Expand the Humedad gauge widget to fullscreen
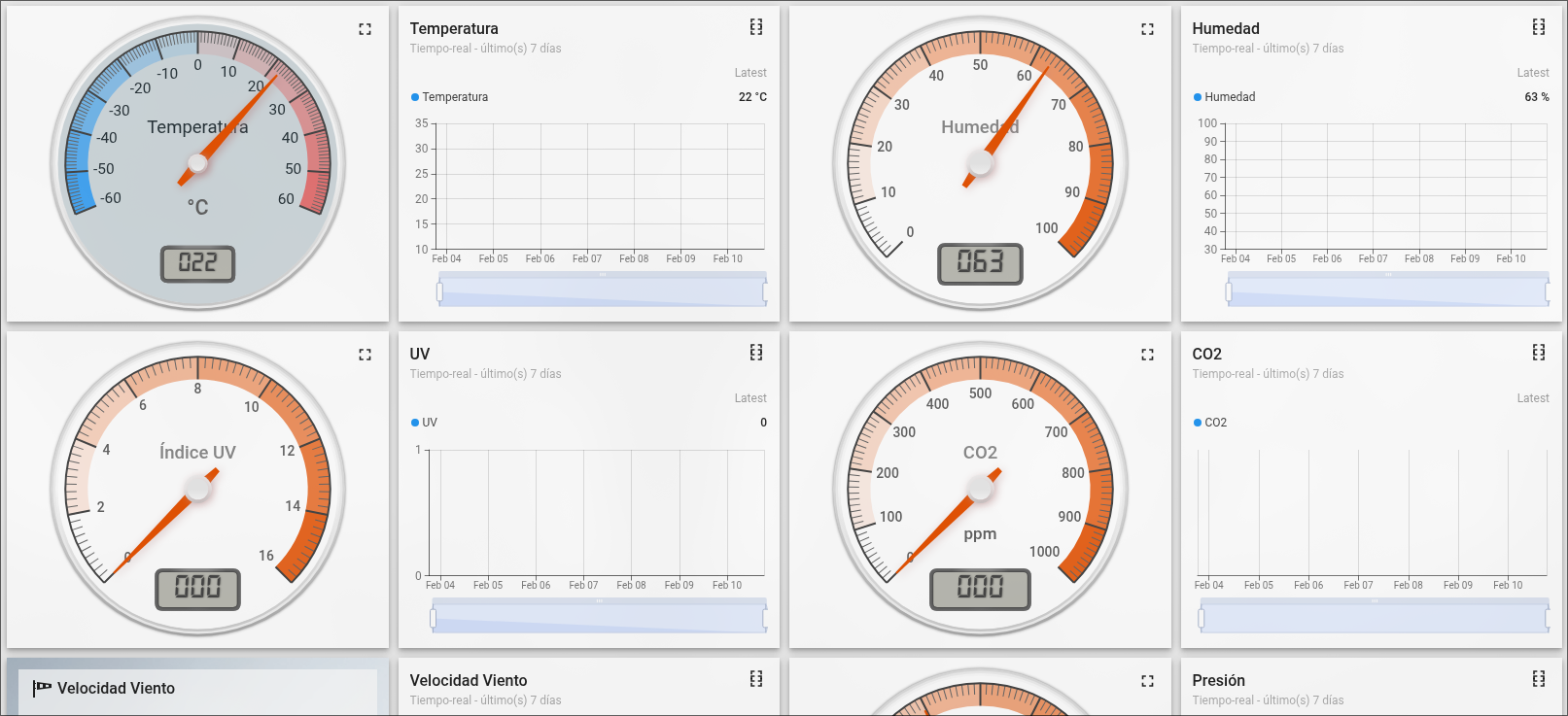Viewport: 1568px width, 716px height. tap(1147, 29)
